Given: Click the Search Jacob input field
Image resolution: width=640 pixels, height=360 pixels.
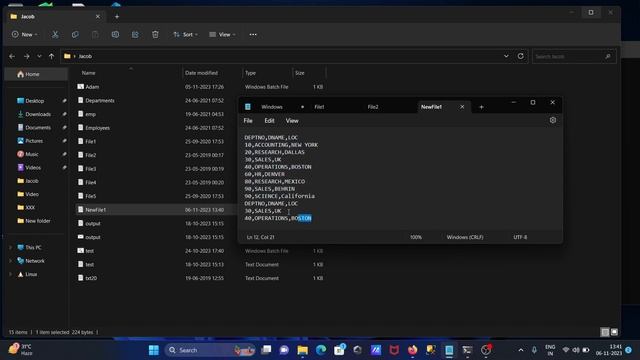Looking at the screenshot, I should [x=573, y=56].
